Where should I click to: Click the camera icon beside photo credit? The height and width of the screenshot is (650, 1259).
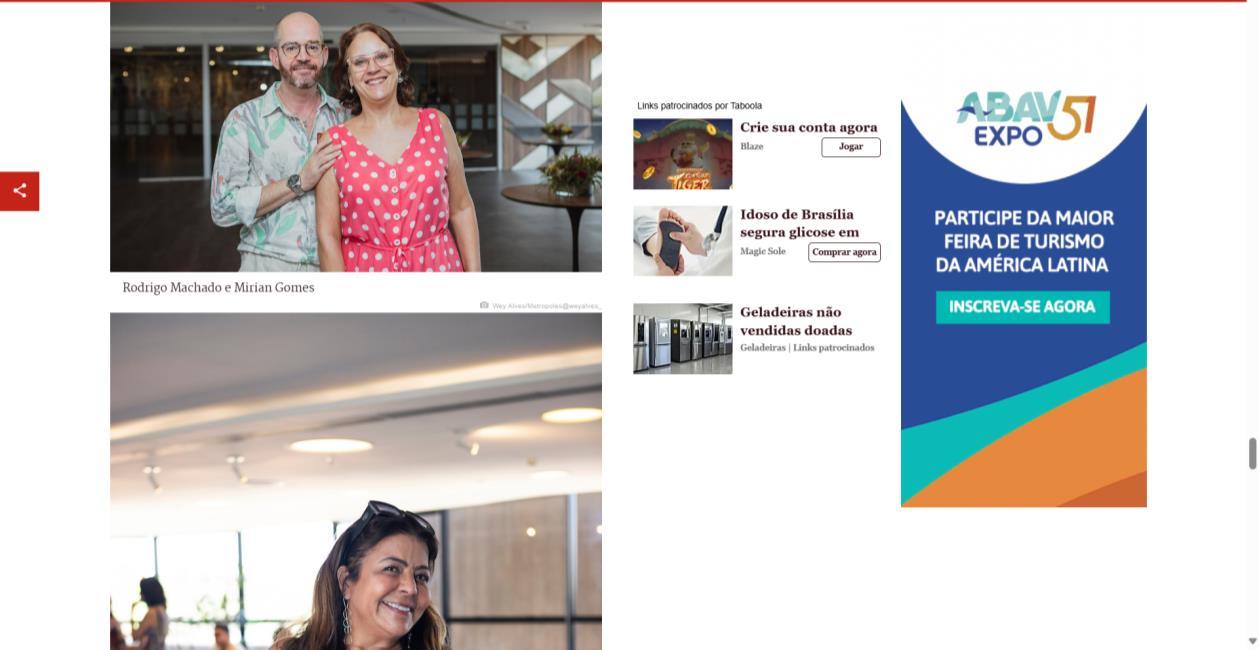tap(484, 305)
